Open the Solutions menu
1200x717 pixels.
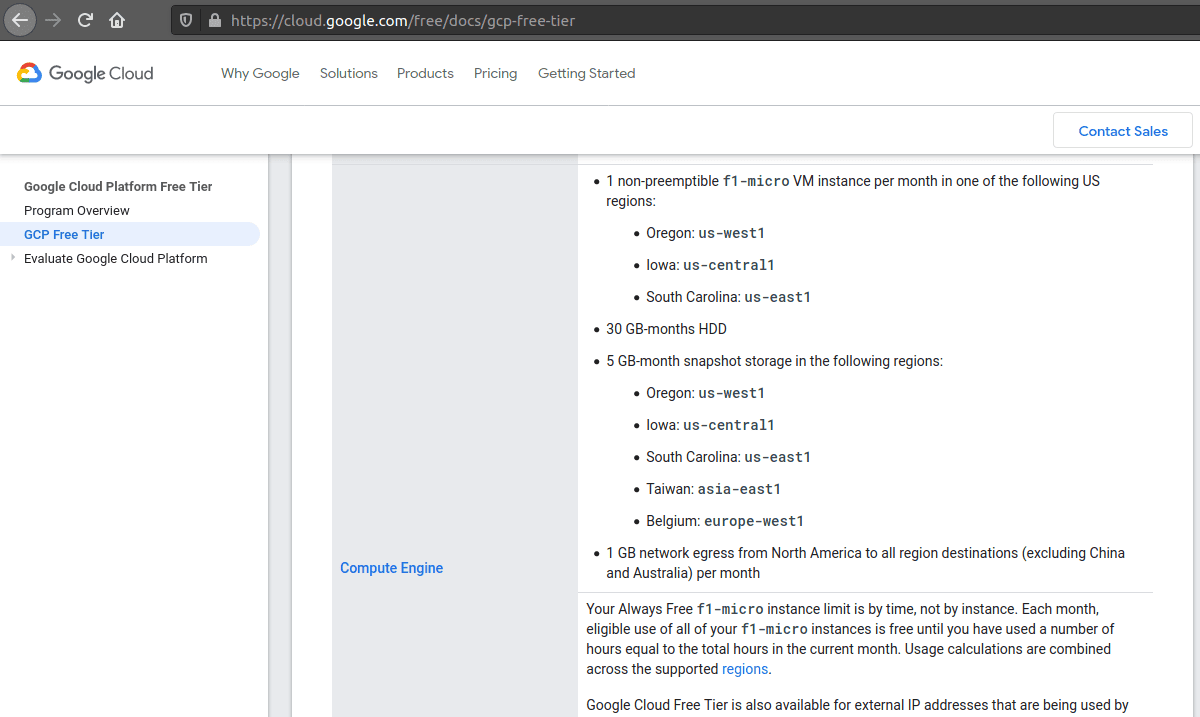click(x=349, y=73)
